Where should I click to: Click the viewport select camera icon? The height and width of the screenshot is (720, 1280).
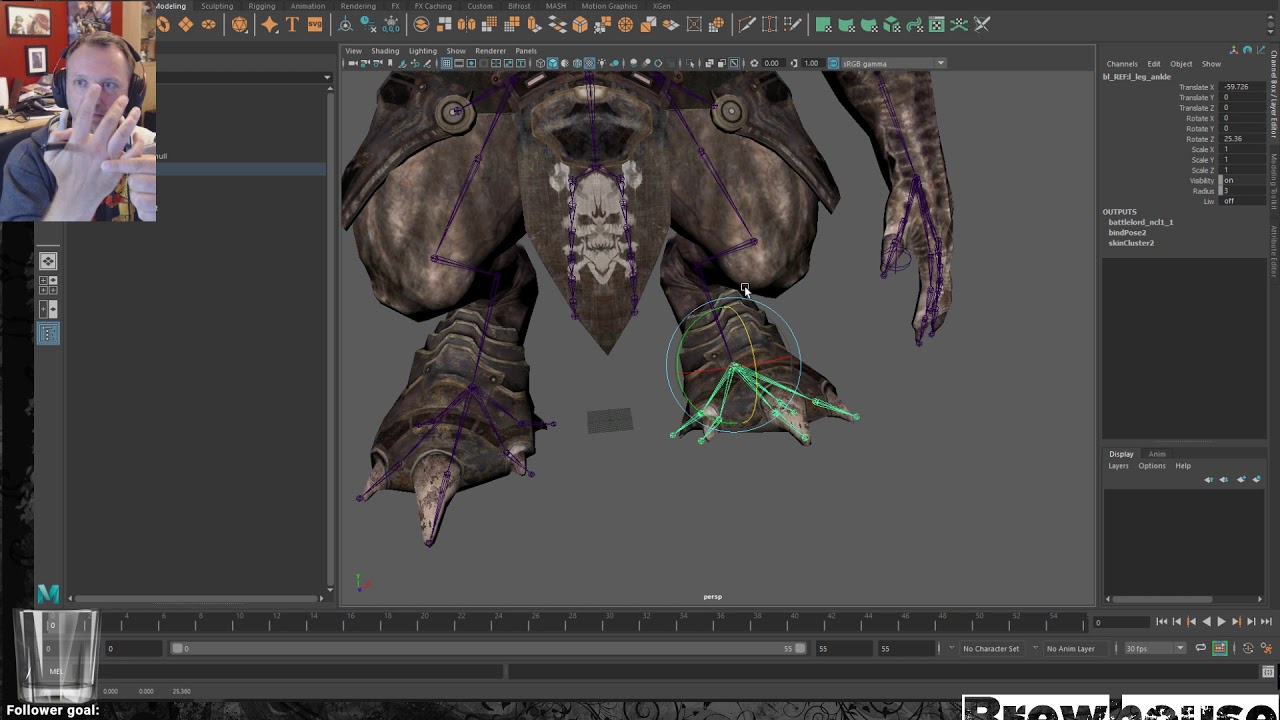[x=352, y=63]
